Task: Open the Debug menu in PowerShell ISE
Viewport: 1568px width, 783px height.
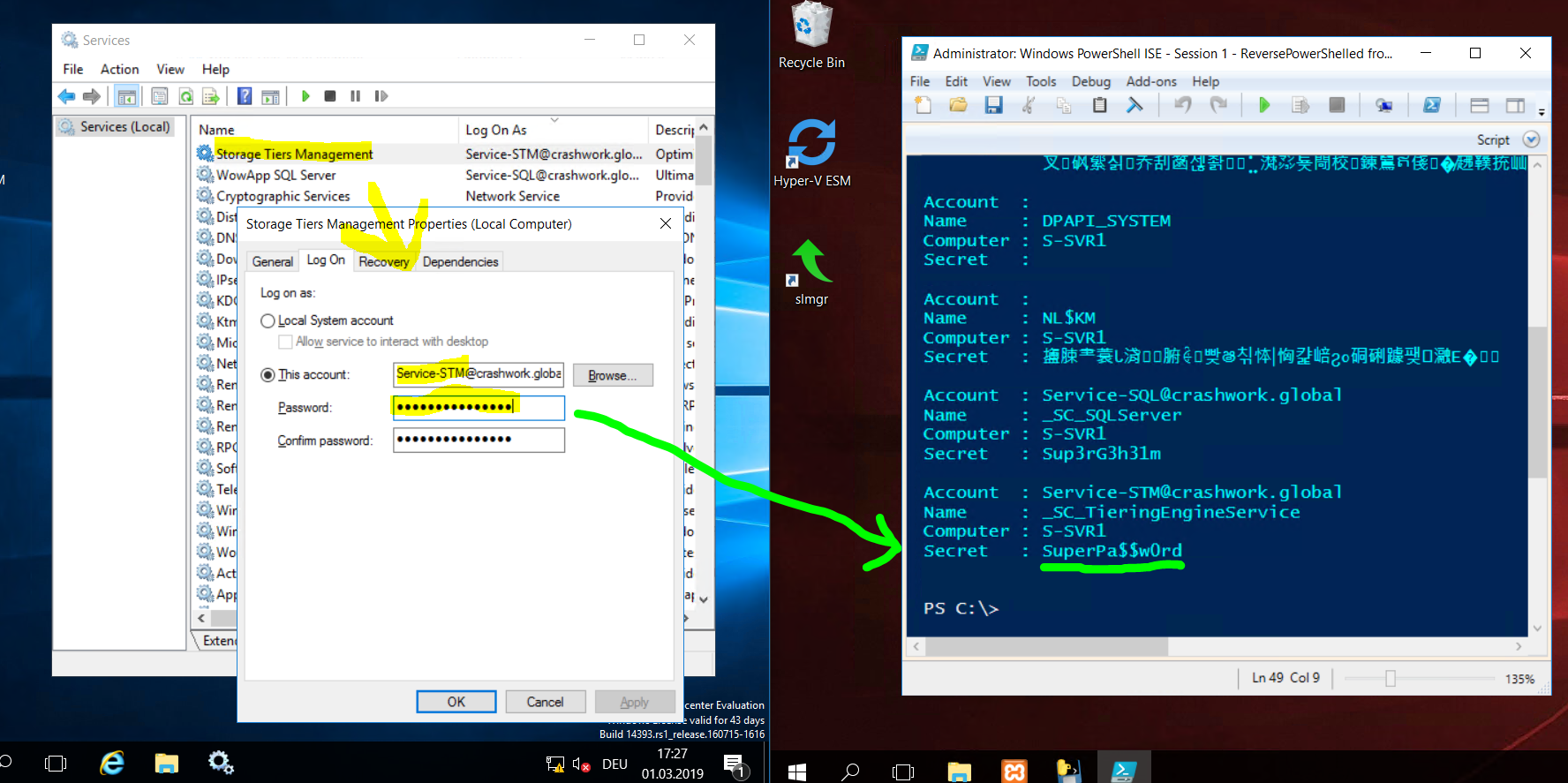Action: (x=1091, y=81)
